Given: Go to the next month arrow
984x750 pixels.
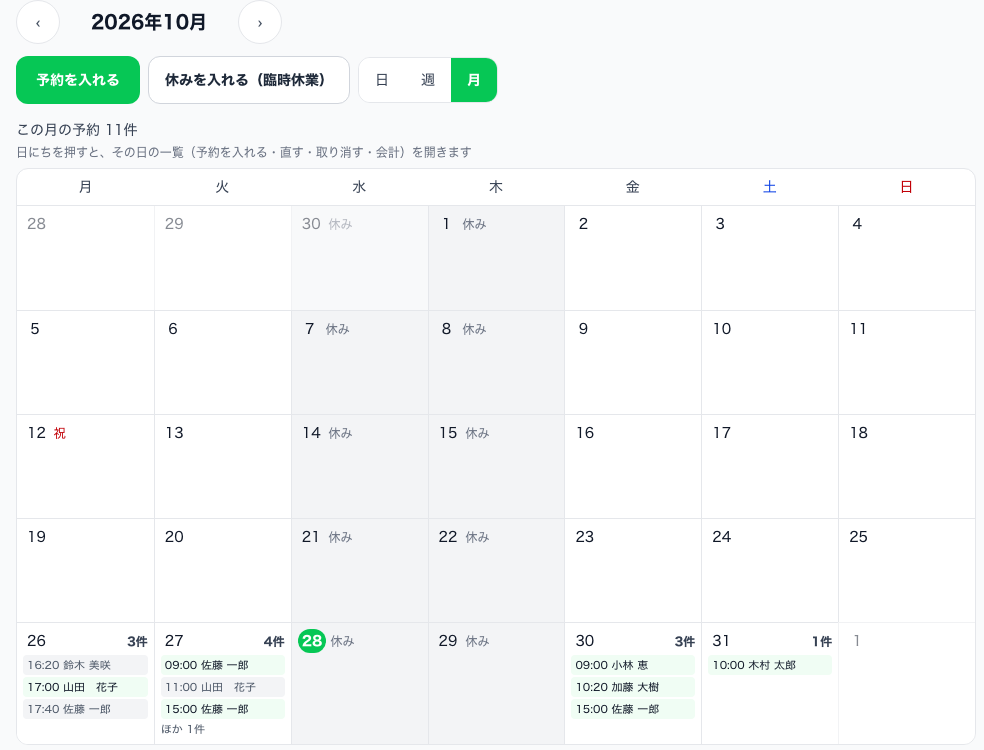Looking at the screenshot, I should (260, 23).
